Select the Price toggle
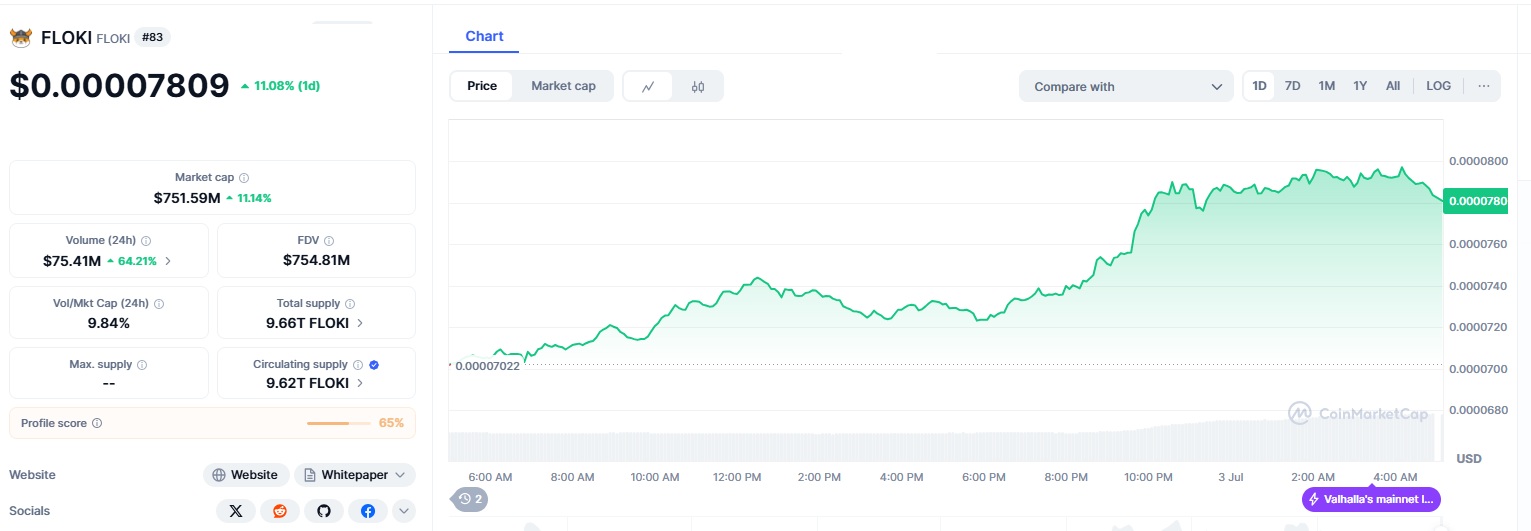1531x531 pixels. click(x=482, y=86)
